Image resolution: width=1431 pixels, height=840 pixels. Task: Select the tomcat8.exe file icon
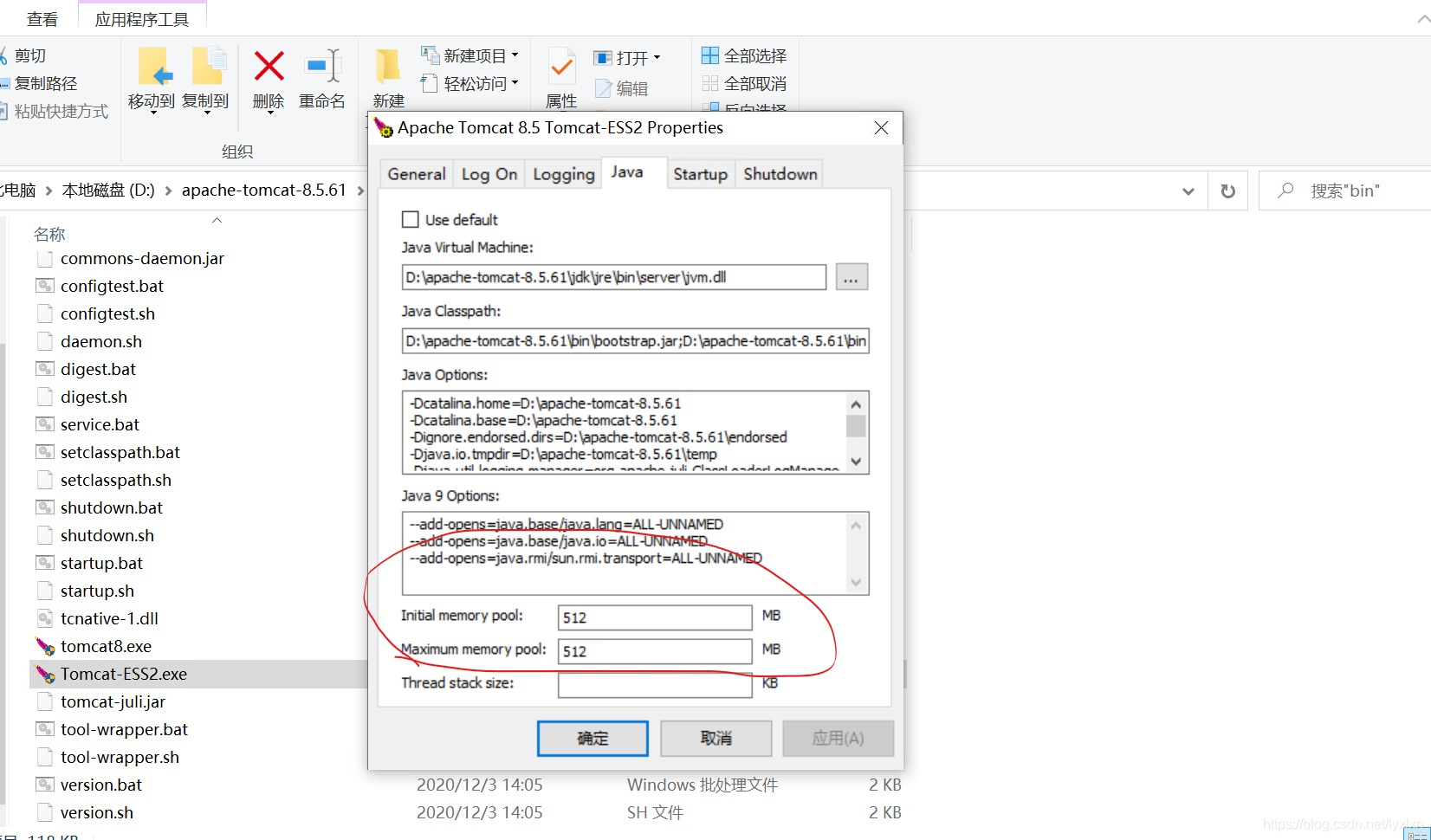click(45, 646)
